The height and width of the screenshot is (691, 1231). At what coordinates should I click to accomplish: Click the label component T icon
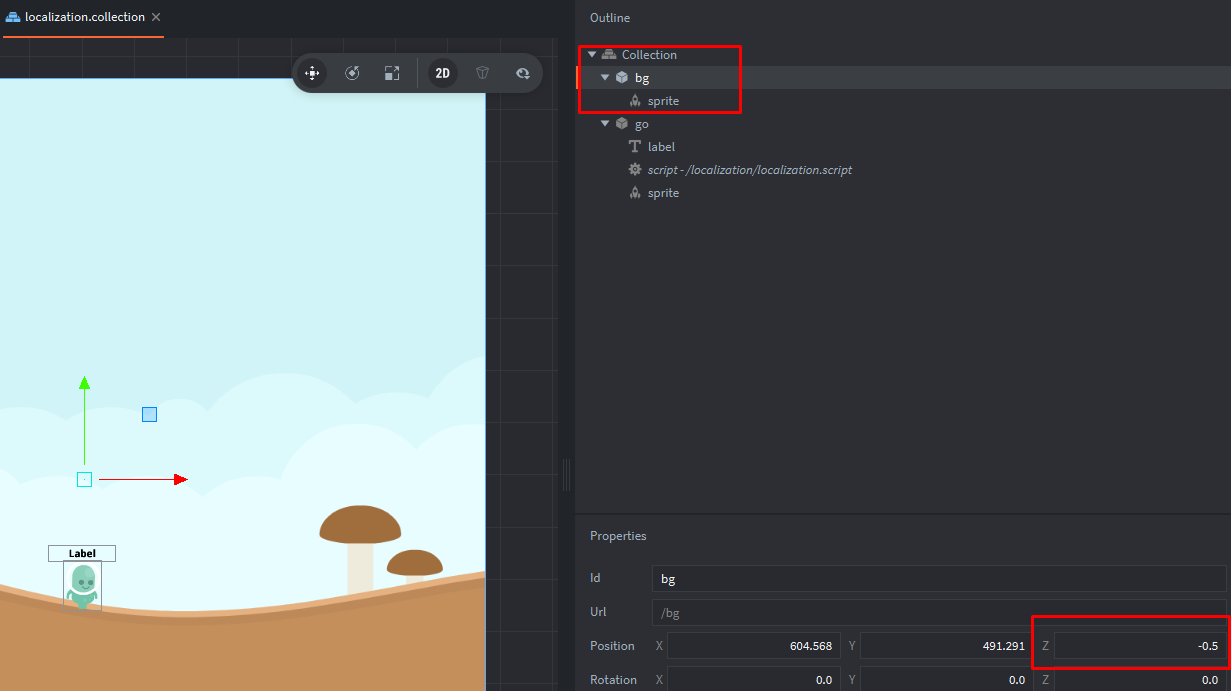click(x=634, y=147)
